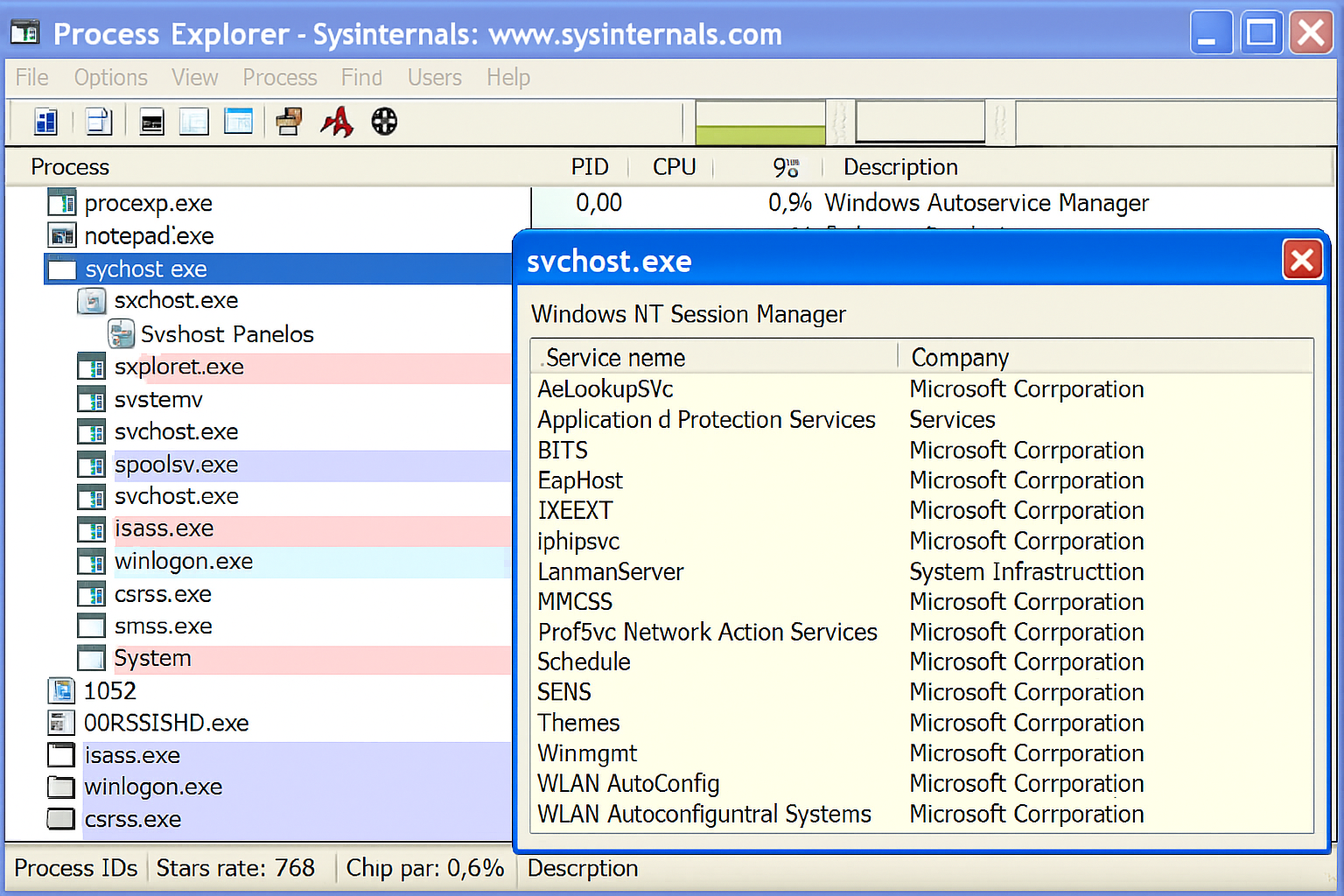1344x896 pixels.
Task: Click the red letter A toolbar icon
Action: tap(337, 122)
